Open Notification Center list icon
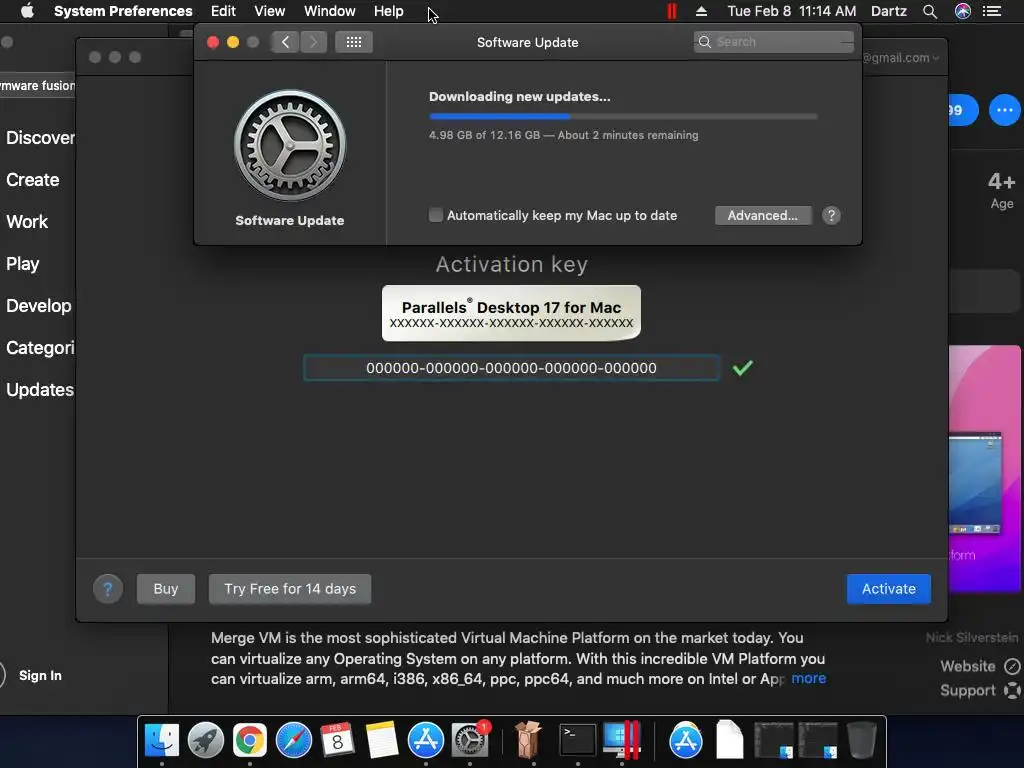 (x=992, y=11)
